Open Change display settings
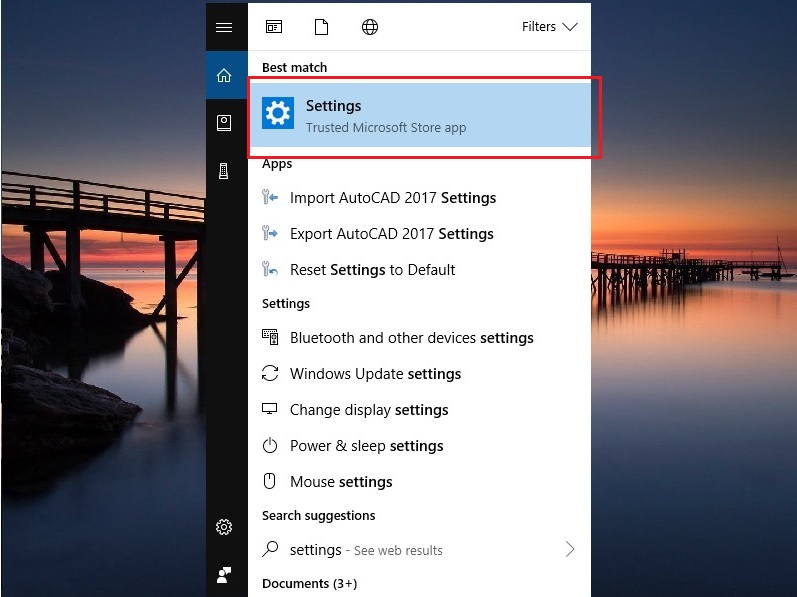This screenshot has width=797, height=597. pos(369,410)
